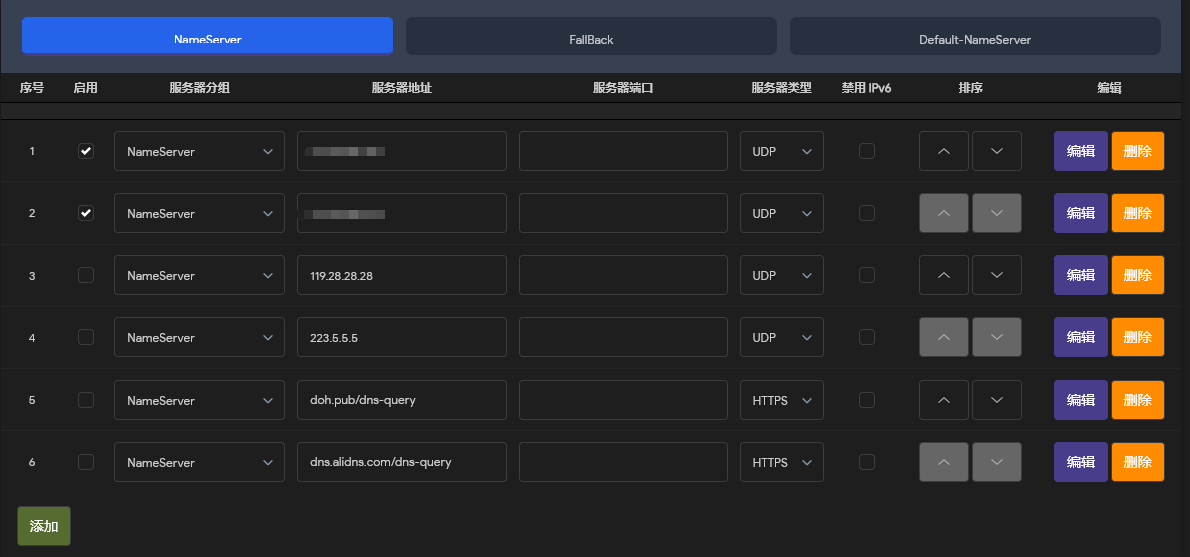Open UDP type dropdown for 119.28.28.28
Screen dimensions: 1190x557
pyautogui.click(x=782, y=275)
